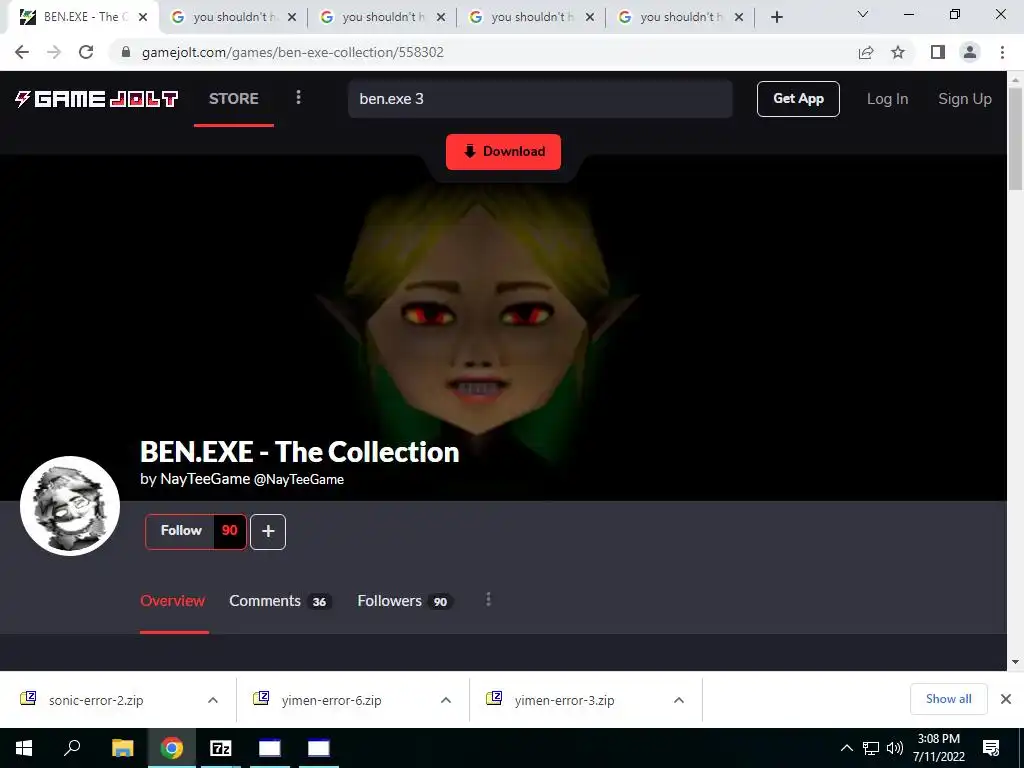
Task: Open Windows Start menu
Action: 24,748
